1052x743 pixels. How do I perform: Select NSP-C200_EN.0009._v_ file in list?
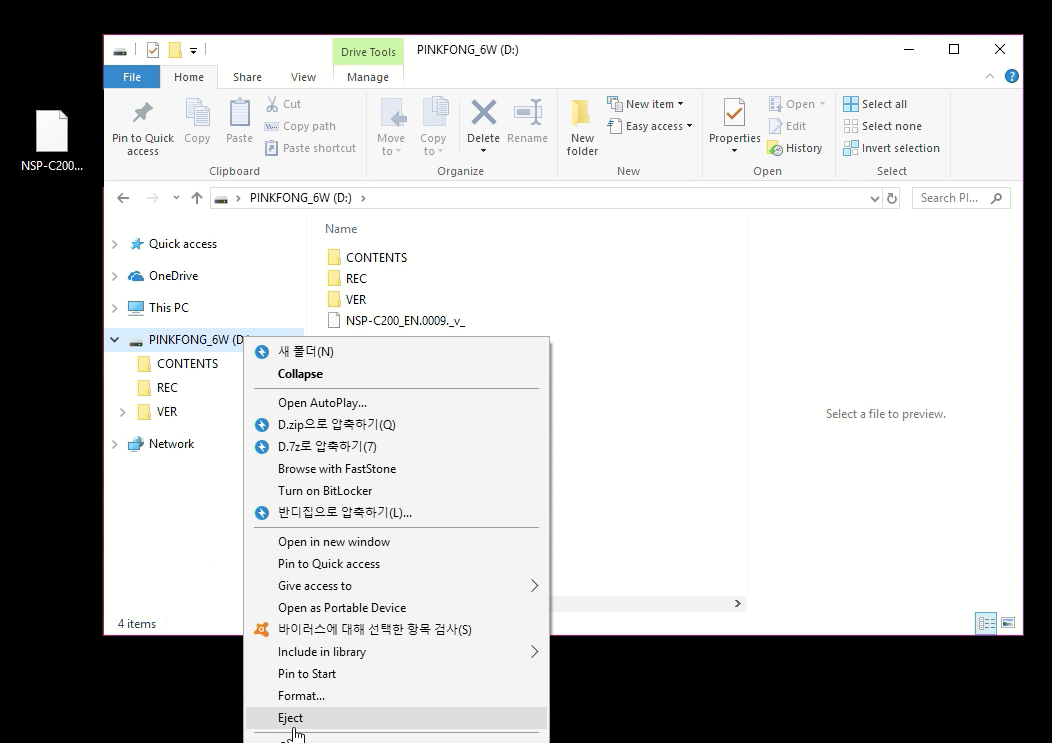[397, 321]
